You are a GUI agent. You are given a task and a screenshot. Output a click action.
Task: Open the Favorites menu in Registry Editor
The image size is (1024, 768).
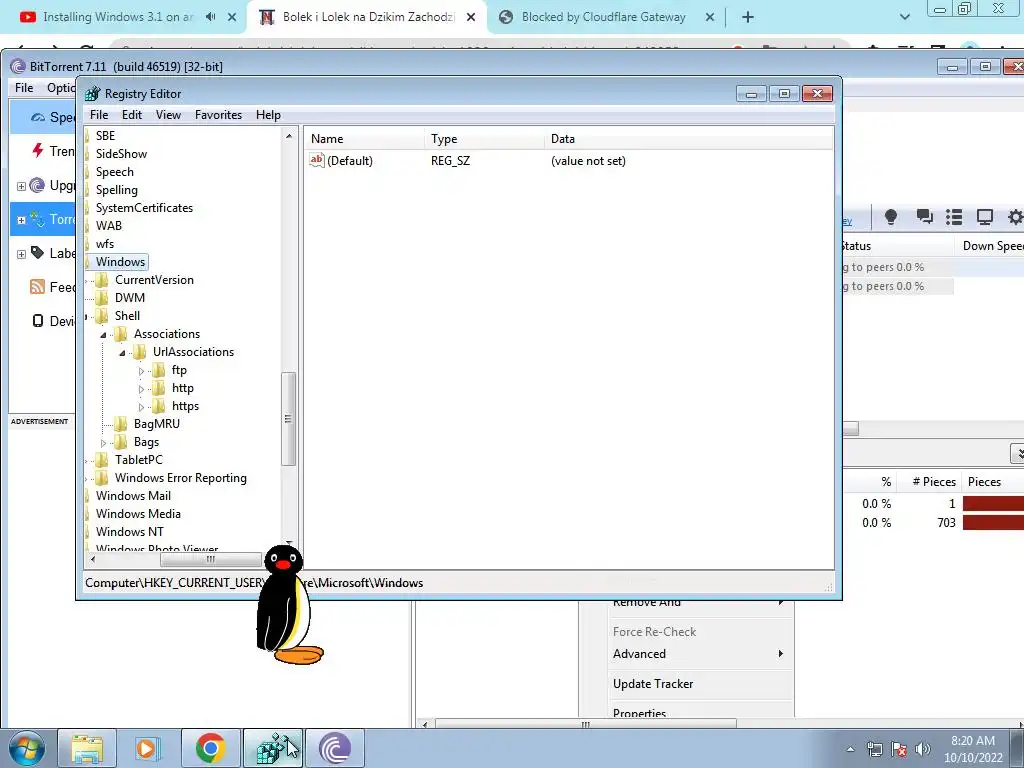(x=218, y=115)
